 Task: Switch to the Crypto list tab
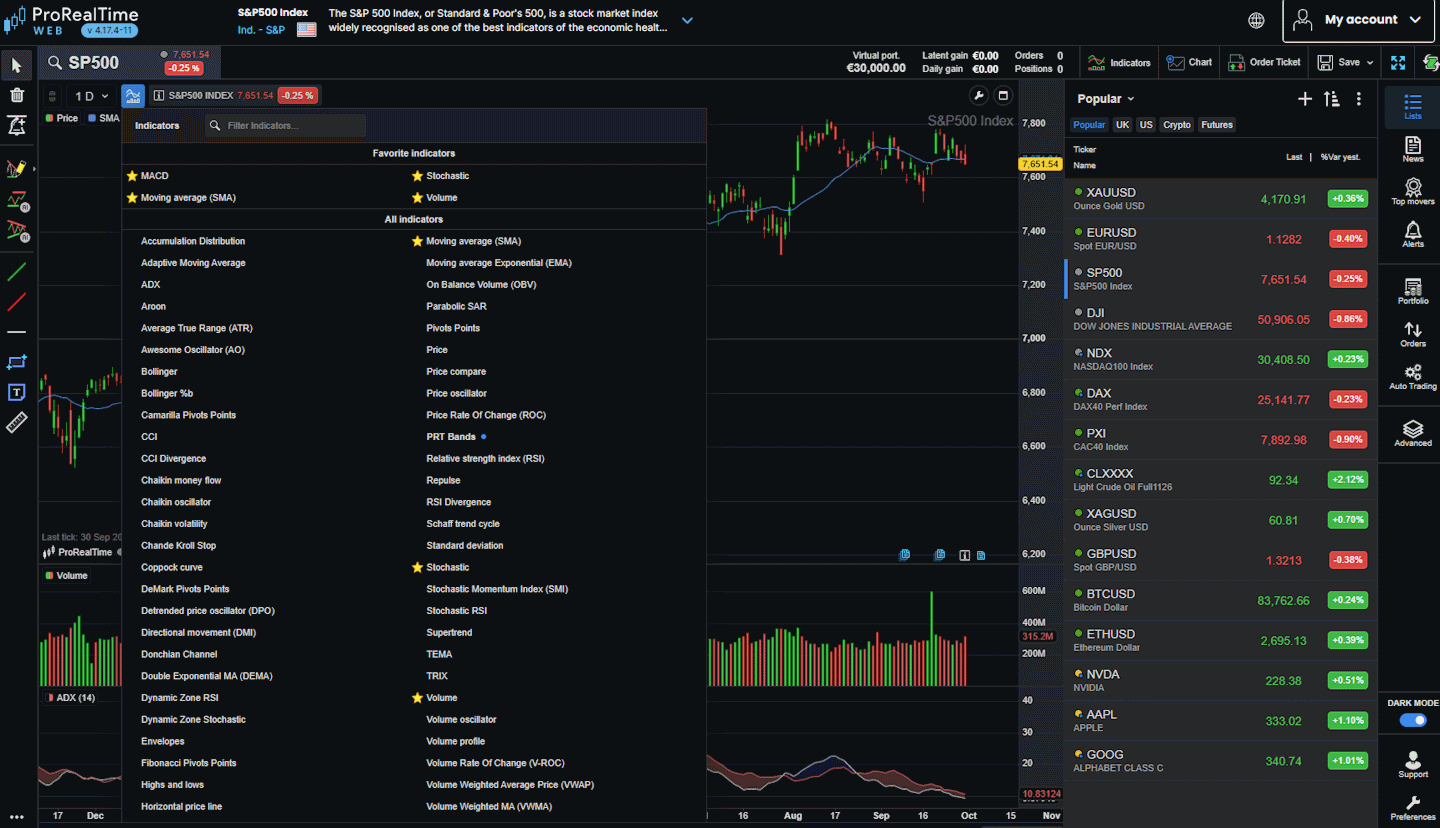coord(1177,125)
